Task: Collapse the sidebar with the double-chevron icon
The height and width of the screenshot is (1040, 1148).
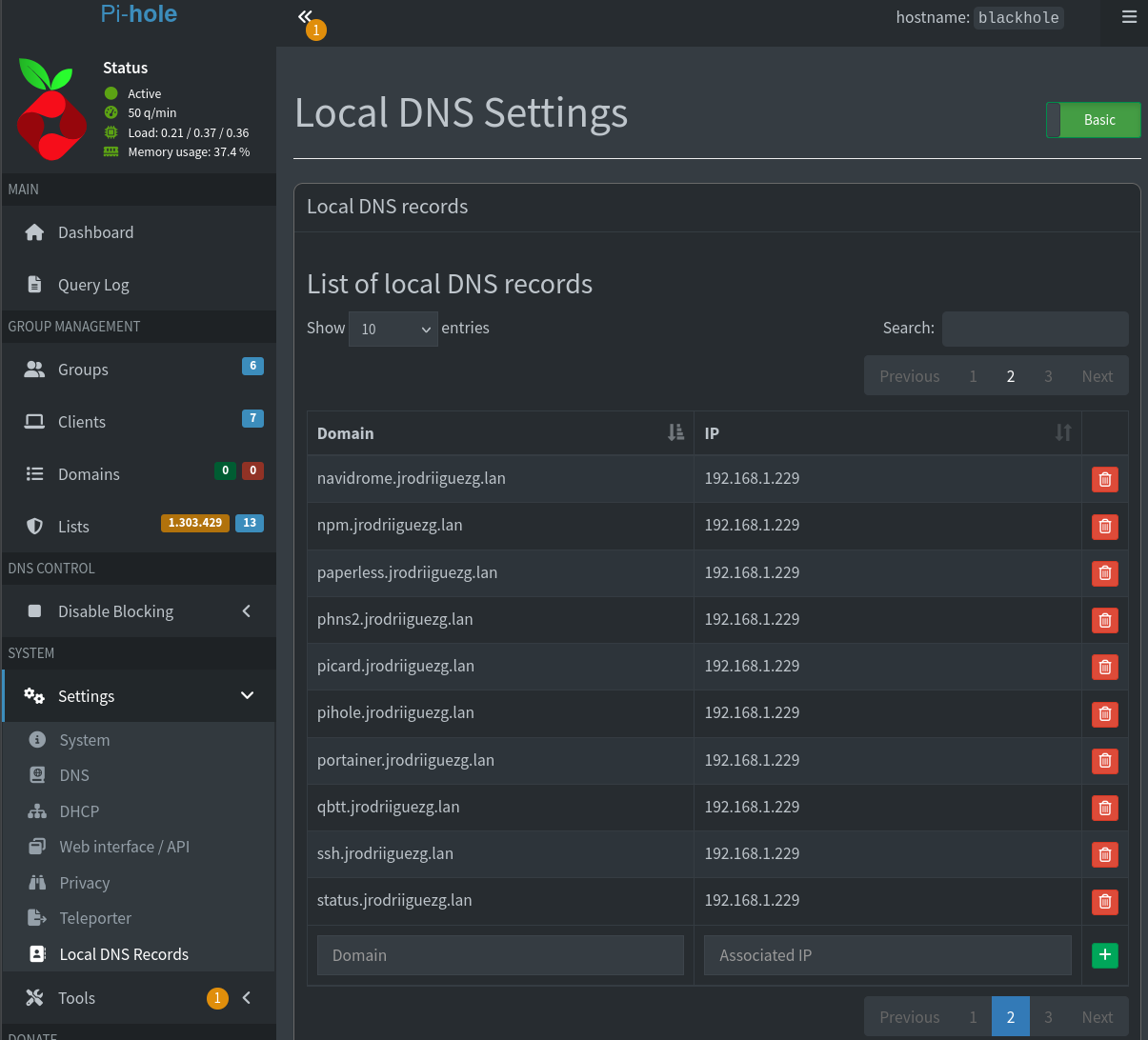Action: [x=305, y=16]
